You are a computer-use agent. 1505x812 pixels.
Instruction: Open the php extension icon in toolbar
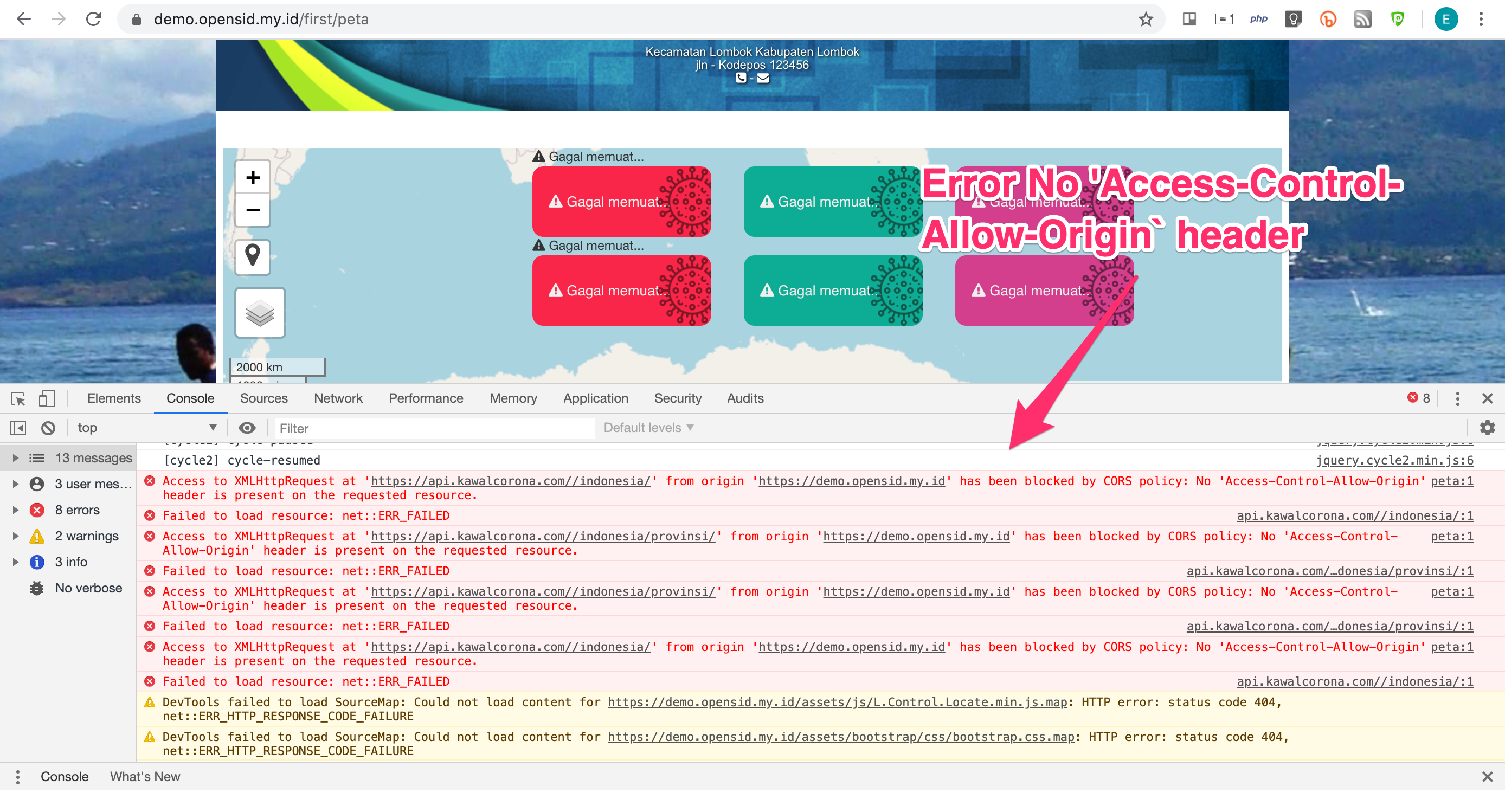tap(1259, 18)
